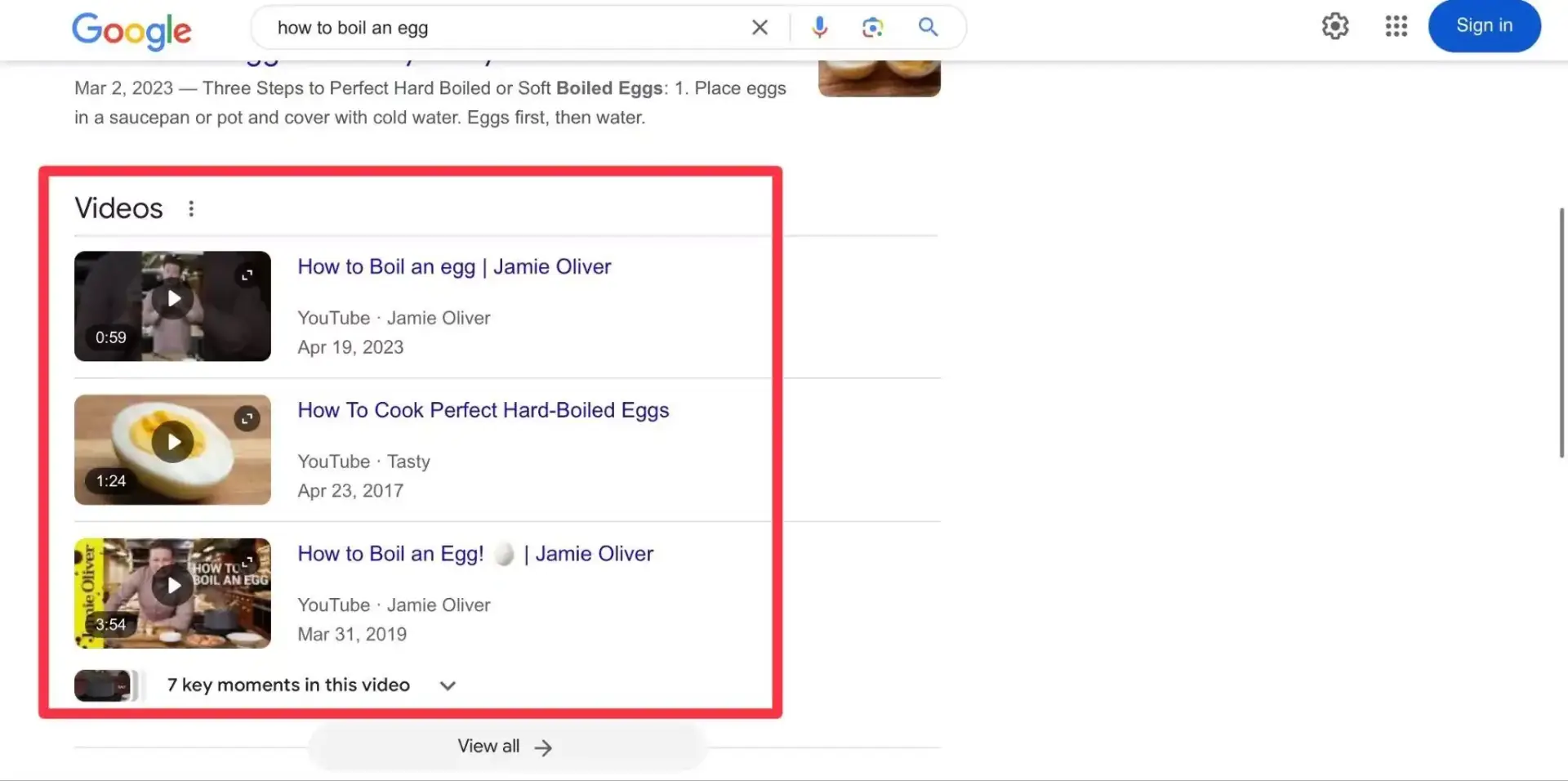
Task: Open the Videos section three-dot menu
Action: [x=191, y=209]
